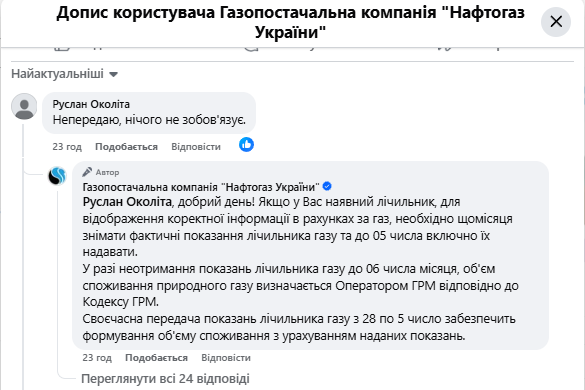Click the Автор label above the company name
This screenshot has width=585, height=390.
click(107, 172)
